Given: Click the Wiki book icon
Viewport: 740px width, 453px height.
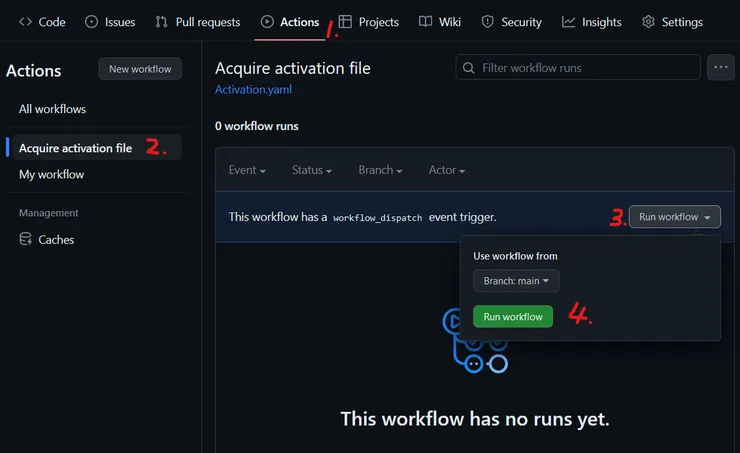Looking at the screenshot, I should [x=426, y=22].
